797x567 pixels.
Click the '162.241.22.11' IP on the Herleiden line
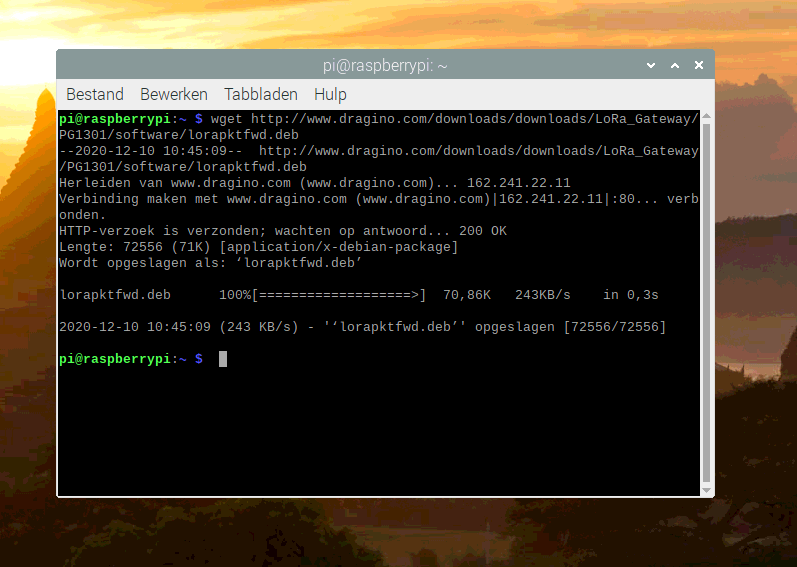click(x=518, y=183)
